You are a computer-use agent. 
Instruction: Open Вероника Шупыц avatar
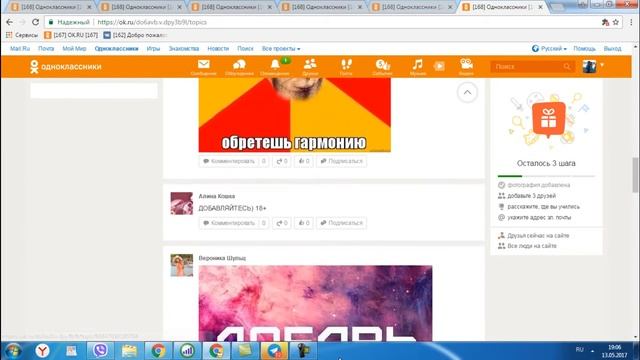182,265
